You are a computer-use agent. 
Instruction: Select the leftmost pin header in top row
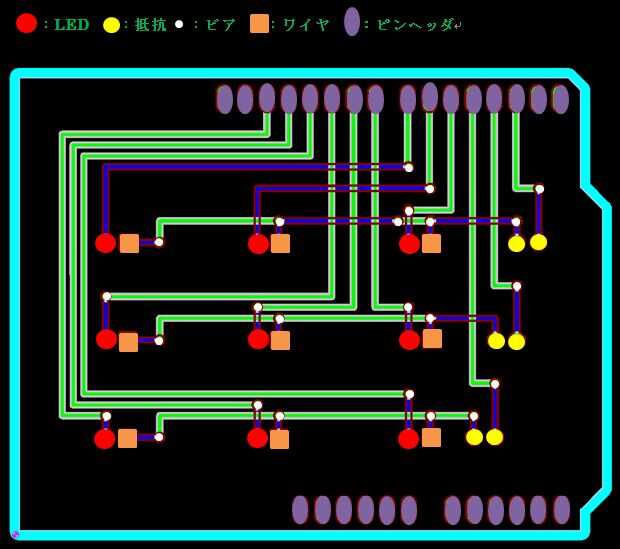(x=224, y=99)
